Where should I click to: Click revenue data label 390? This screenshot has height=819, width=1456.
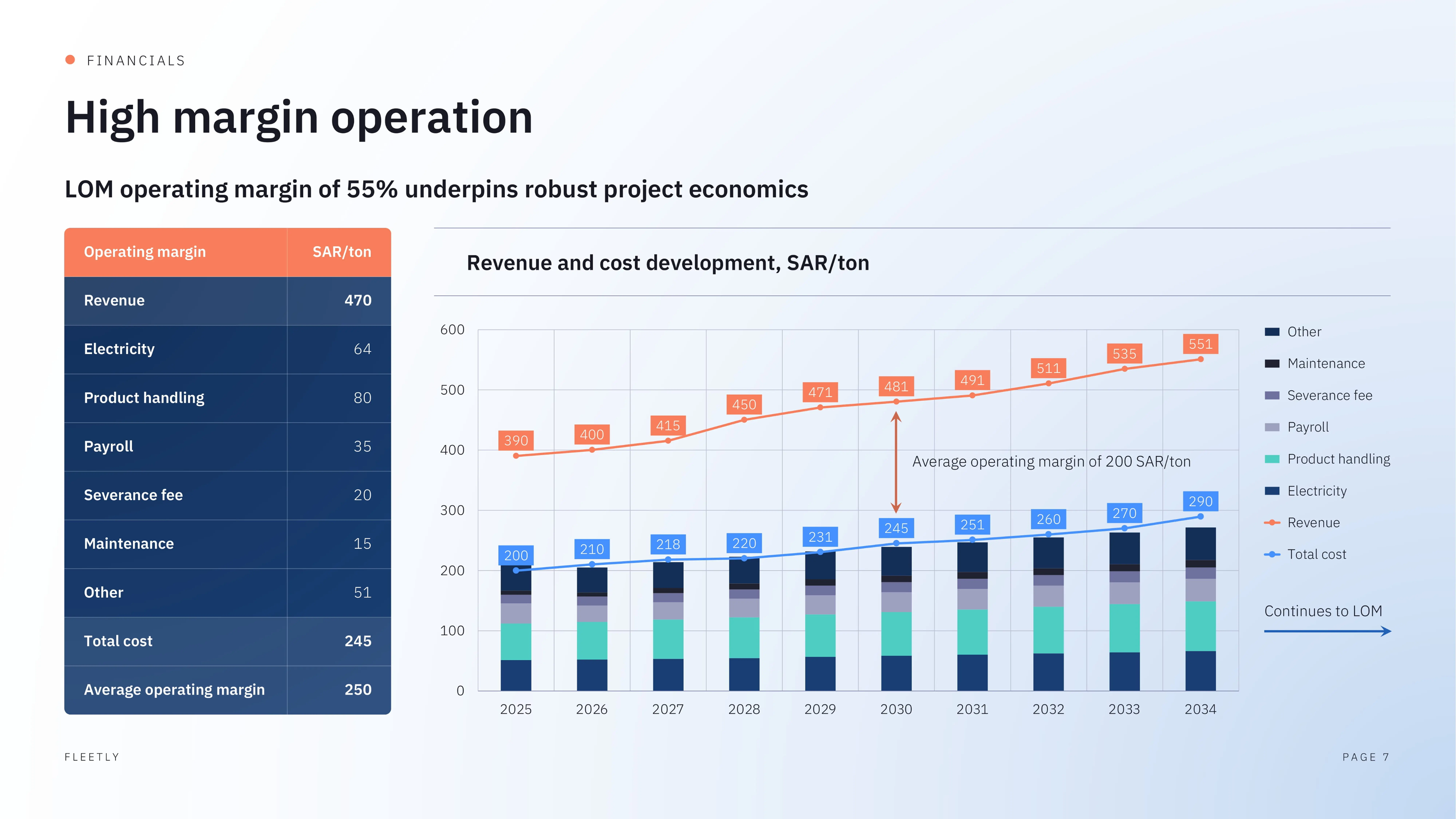(516, 441)
